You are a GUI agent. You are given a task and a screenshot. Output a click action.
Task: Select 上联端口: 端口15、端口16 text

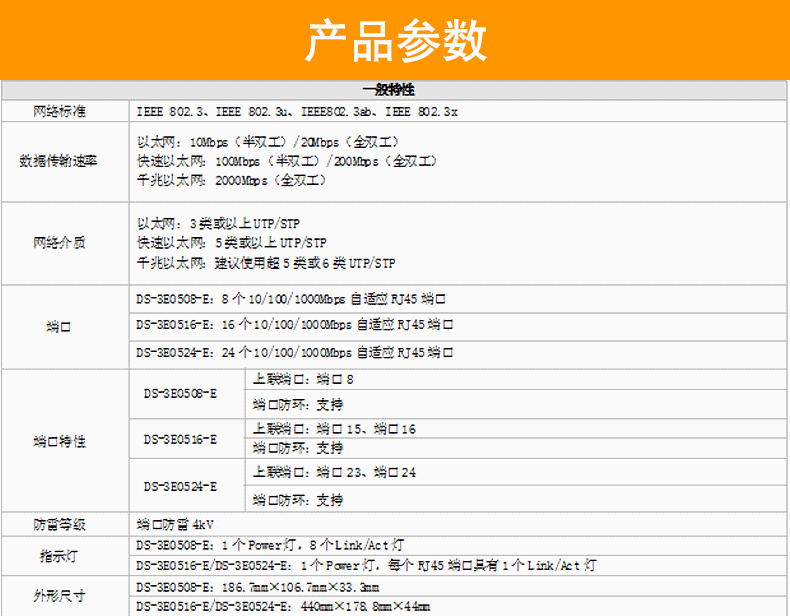click(334, 429)
